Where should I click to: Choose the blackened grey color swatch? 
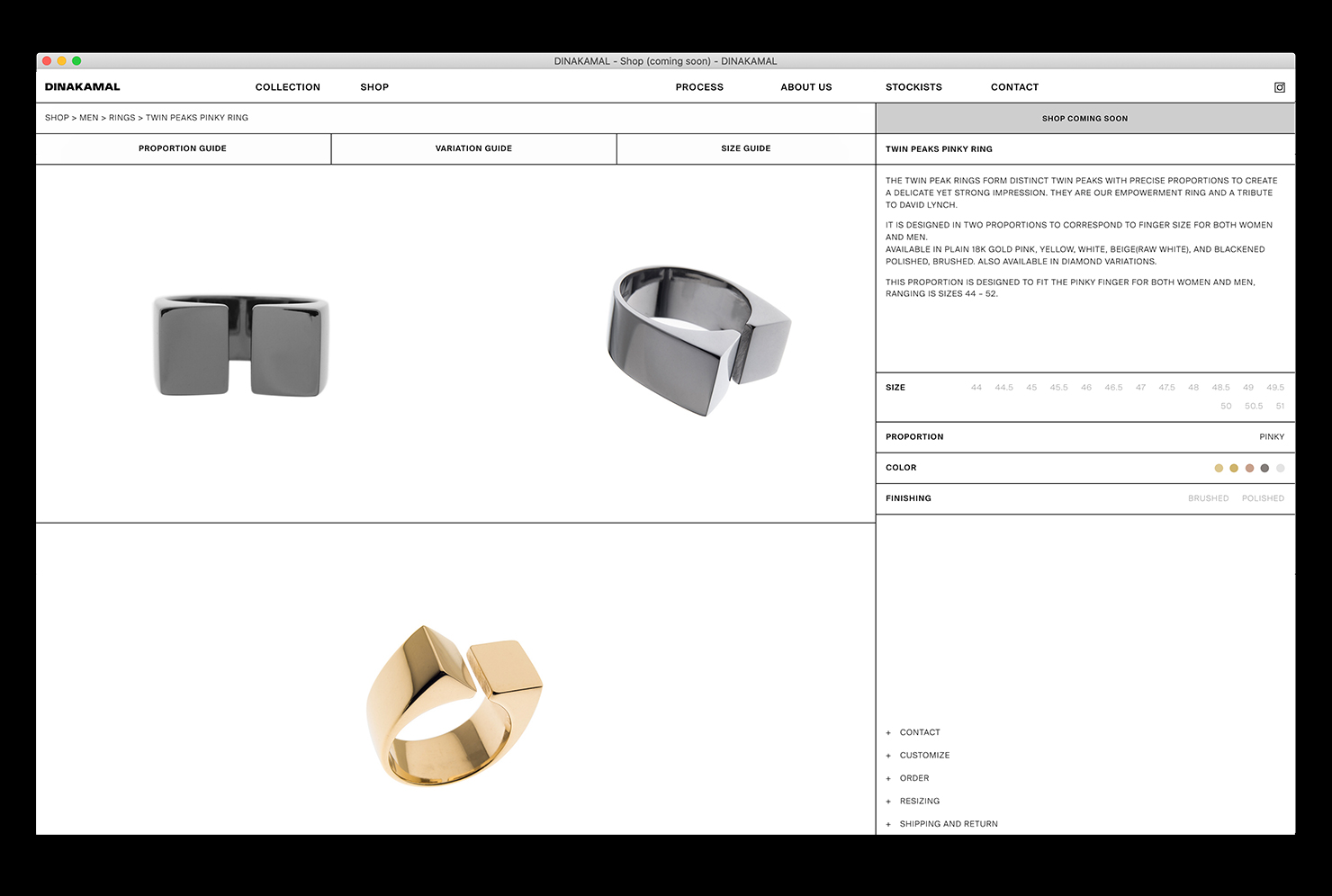tap(1264, 468)
